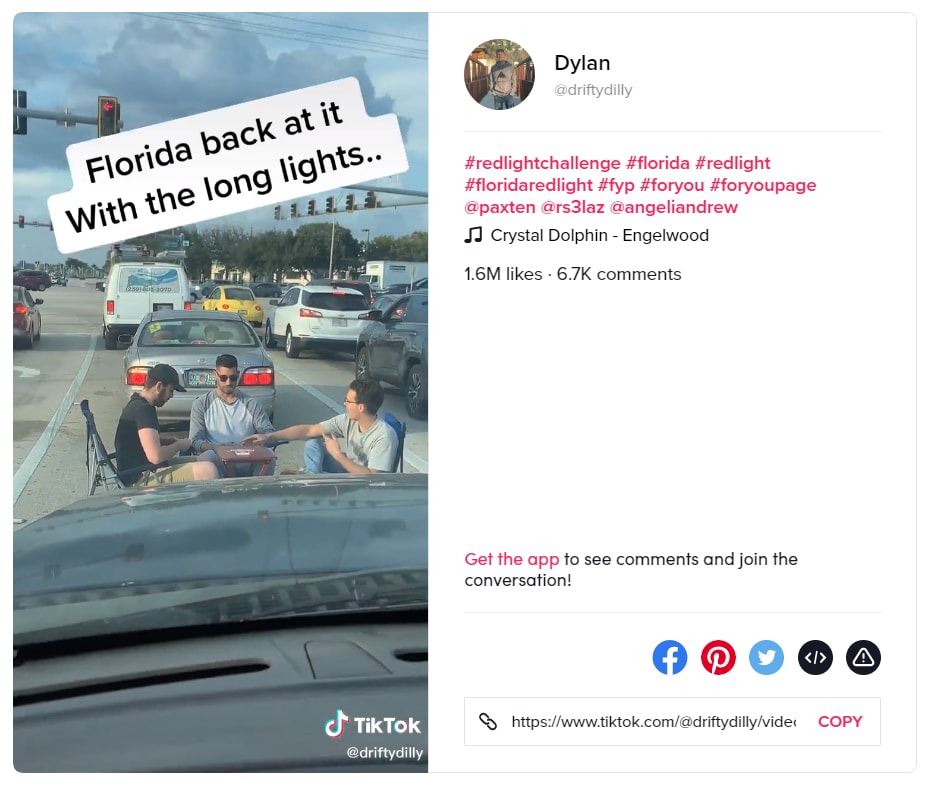Viewport: 931px width, 788px height.
Task: Click the Get the app link
Action: tap(512, 559)
